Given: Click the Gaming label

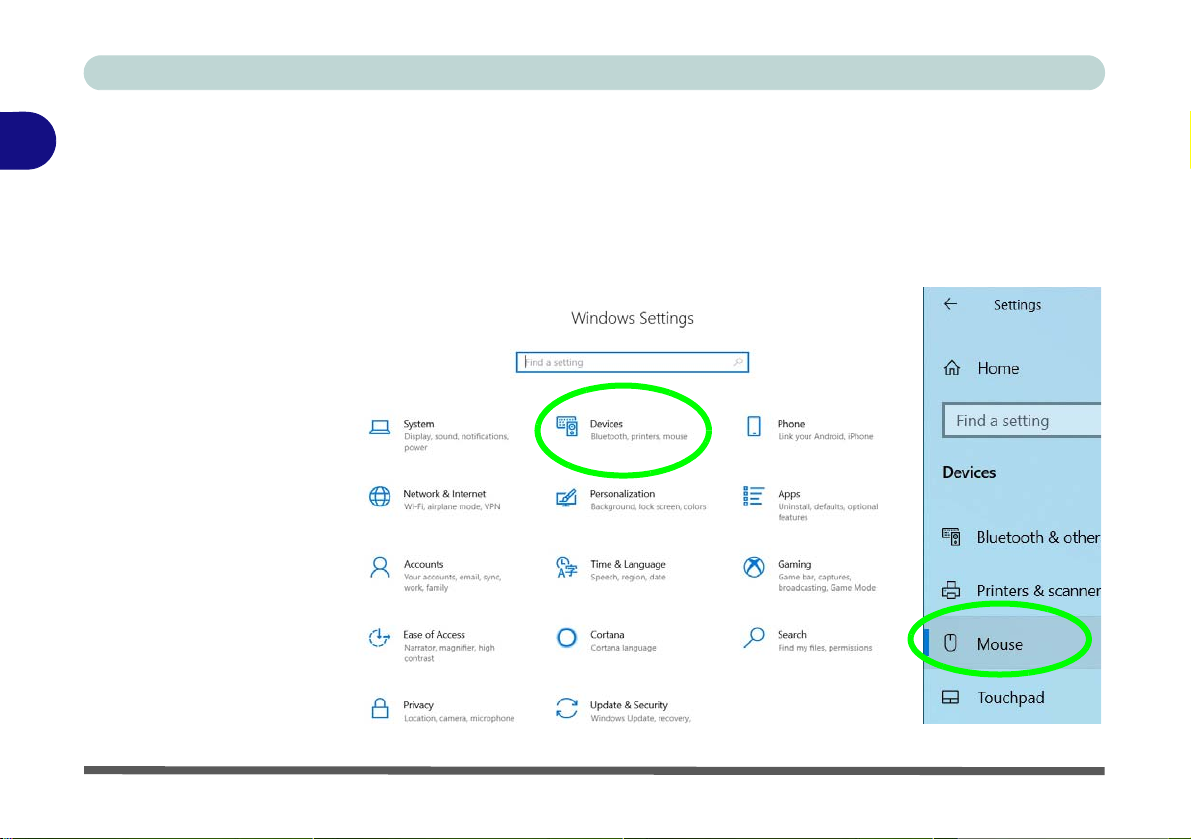Looking at the screenshot, I should click(794, 564).
